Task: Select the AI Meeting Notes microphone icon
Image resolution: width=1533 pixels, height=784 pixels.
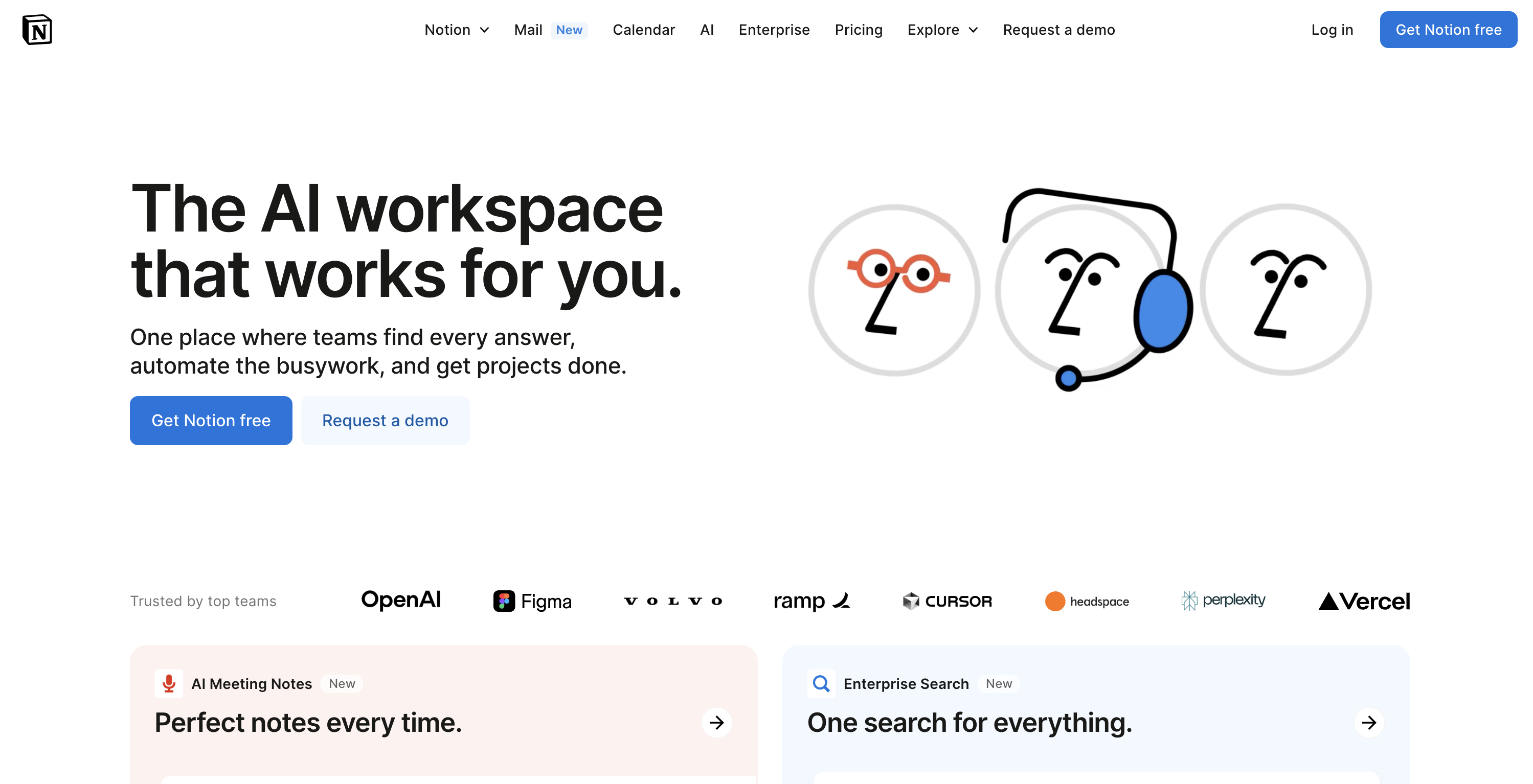Action: (168, 683)
